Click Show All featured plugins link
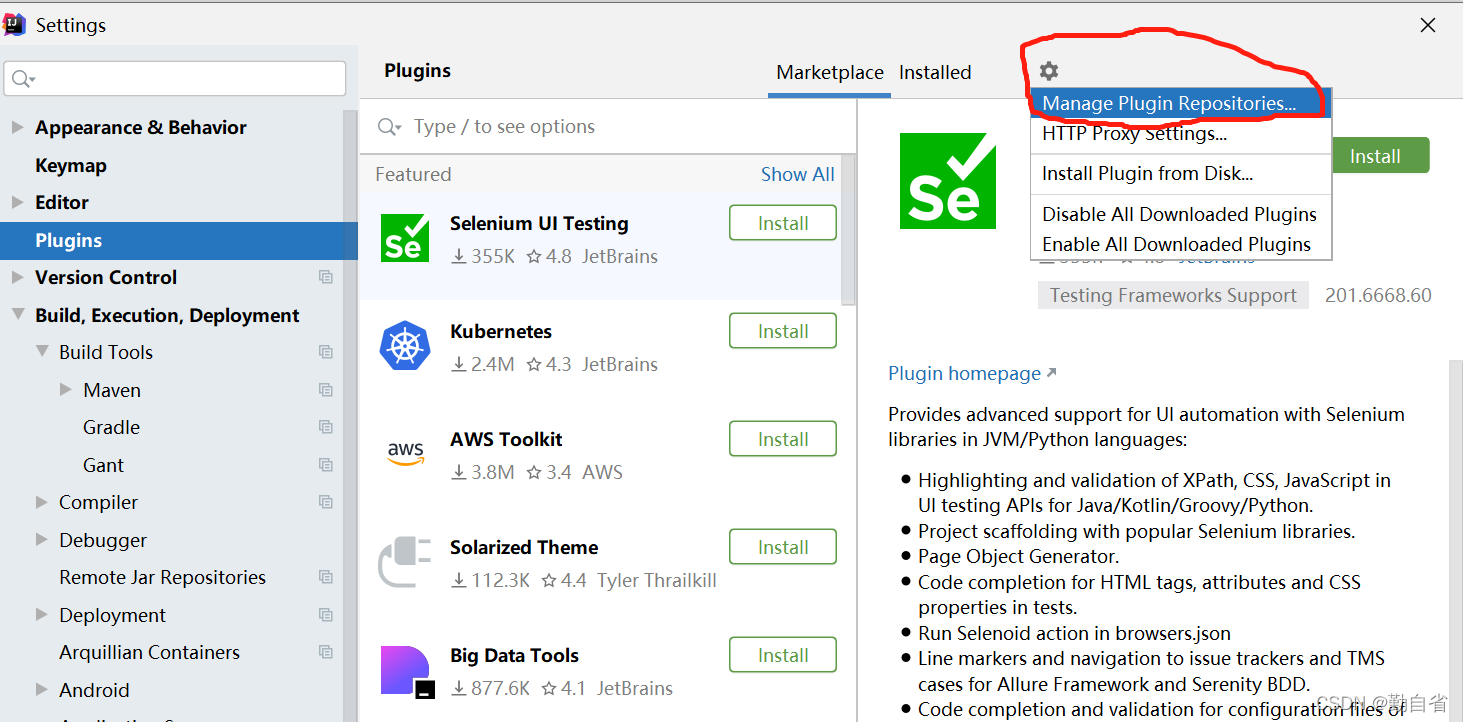 pos(797,174)
